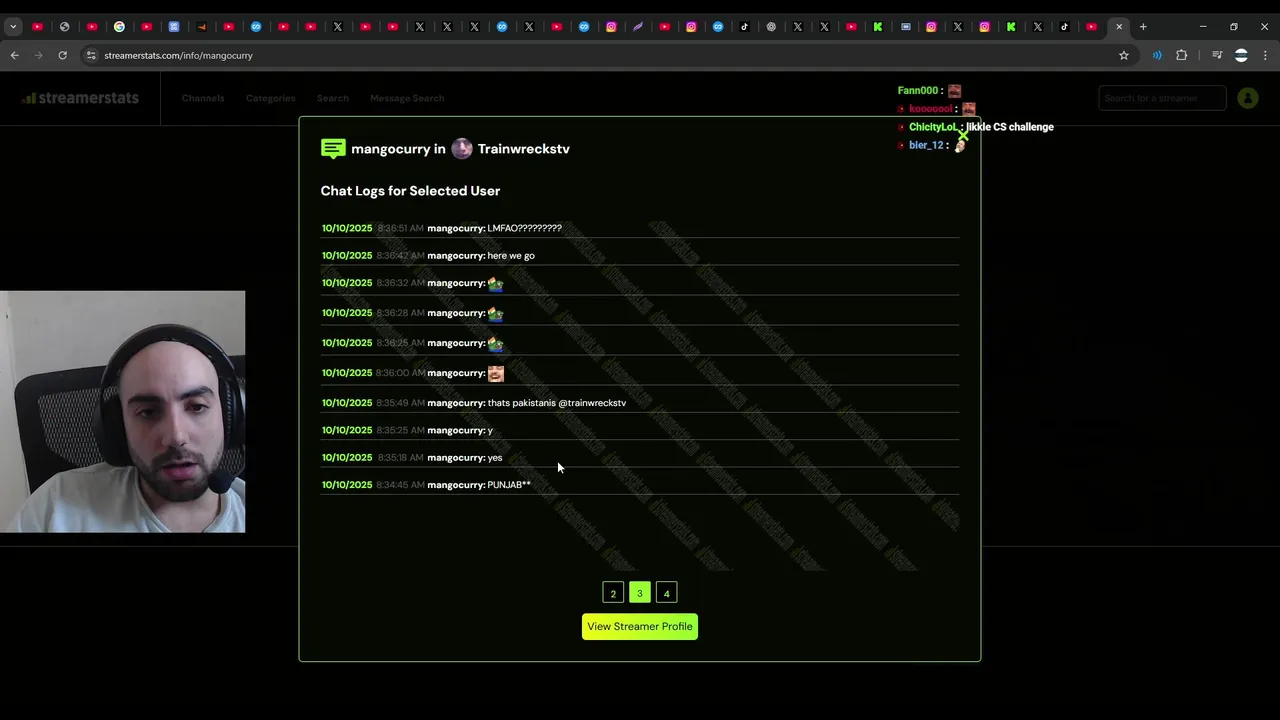Switch to the Google browser tab
Image resolution: width=1280 pixels, height=720 pixels.
tap(119, 27)
